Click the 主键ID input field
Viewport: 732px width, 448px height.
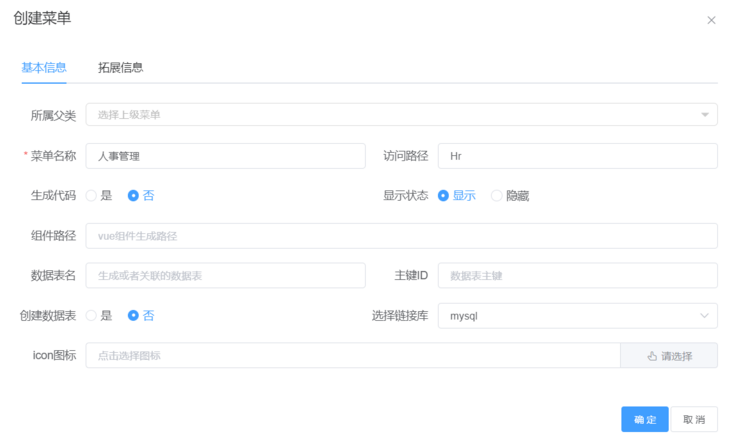[577, 275]
